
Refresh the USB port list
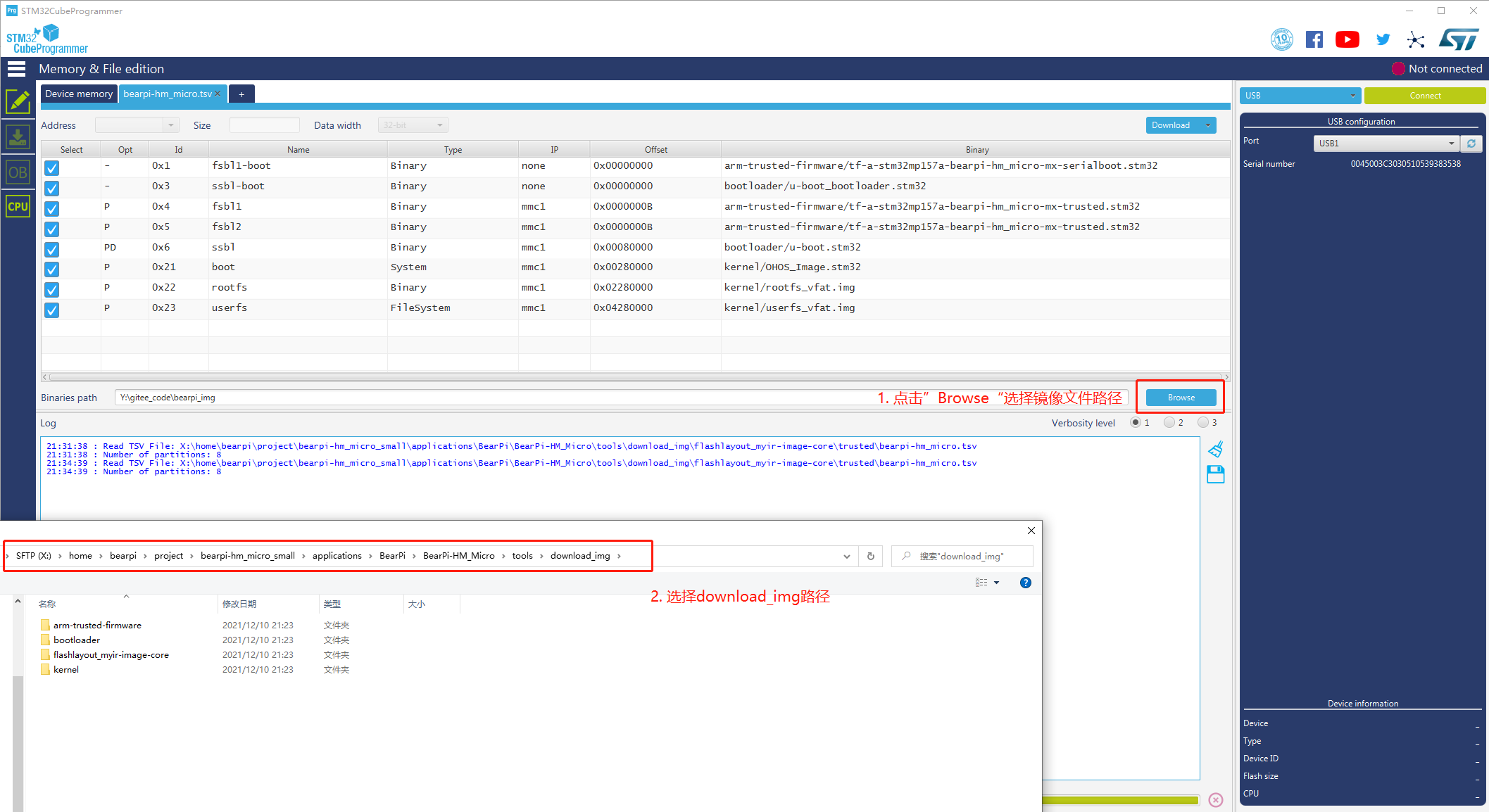(1471, 144)
